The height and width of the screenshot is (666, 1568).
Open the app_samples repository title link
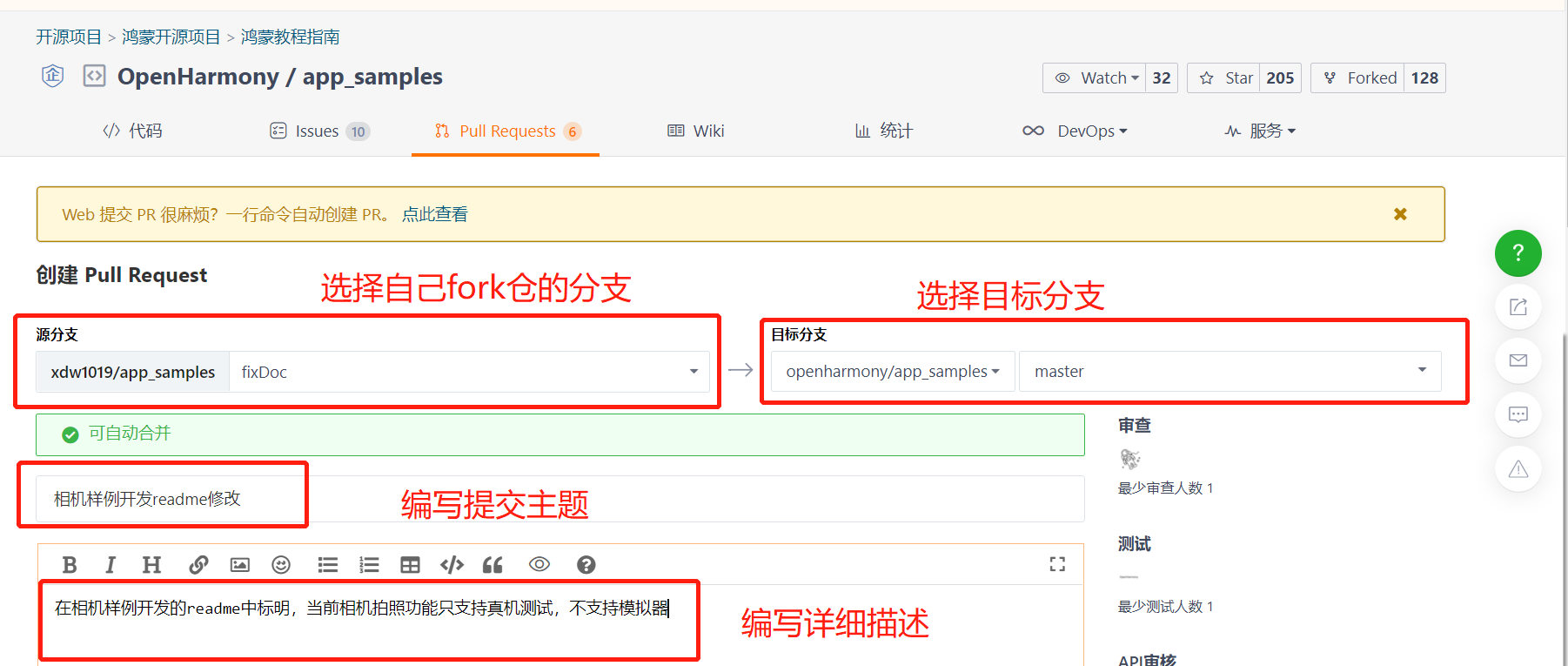point(372,77)
